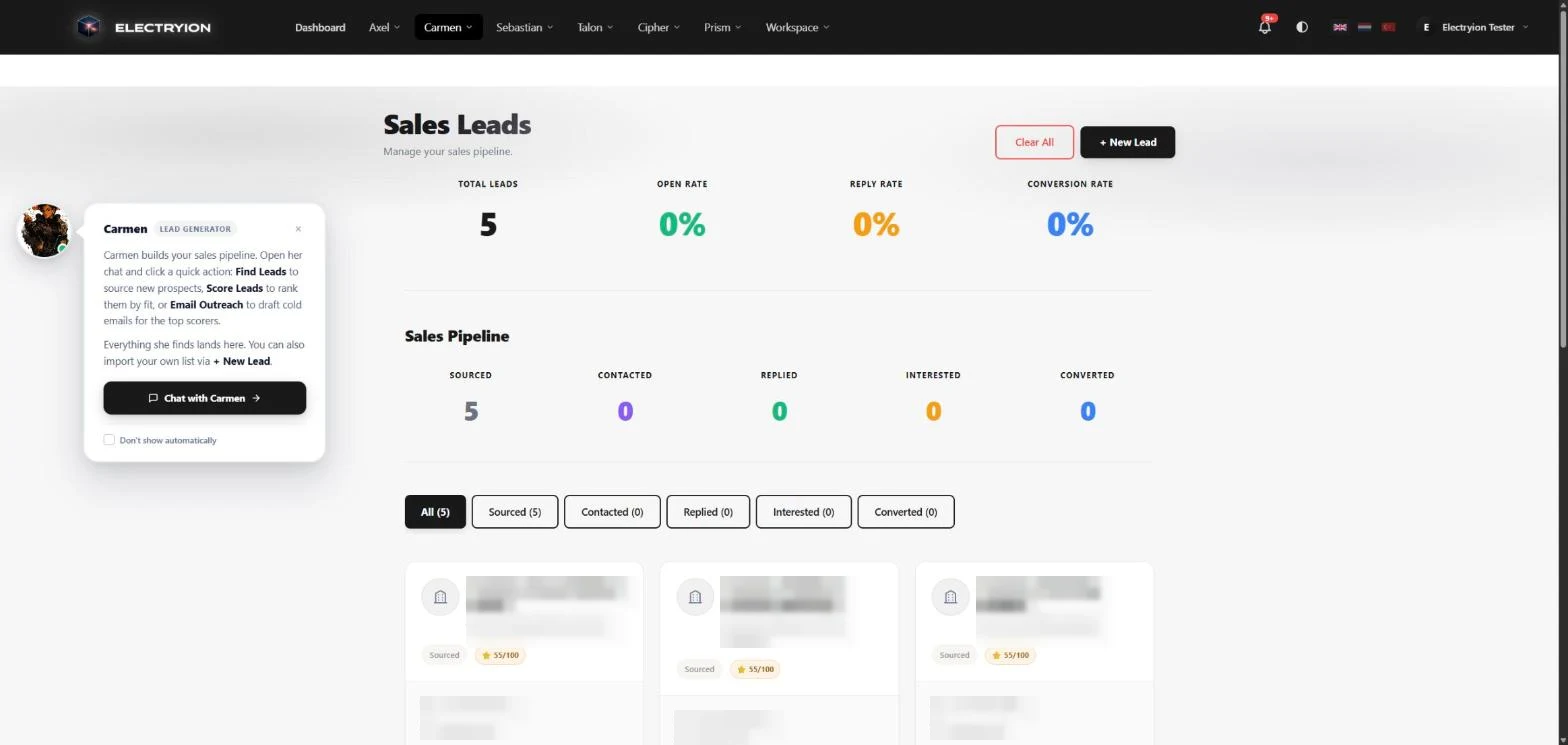The width and height of the screenshot is (1568, 745).
Task: Click Carmen's avatar picture
Action: (x=45, y=230)
